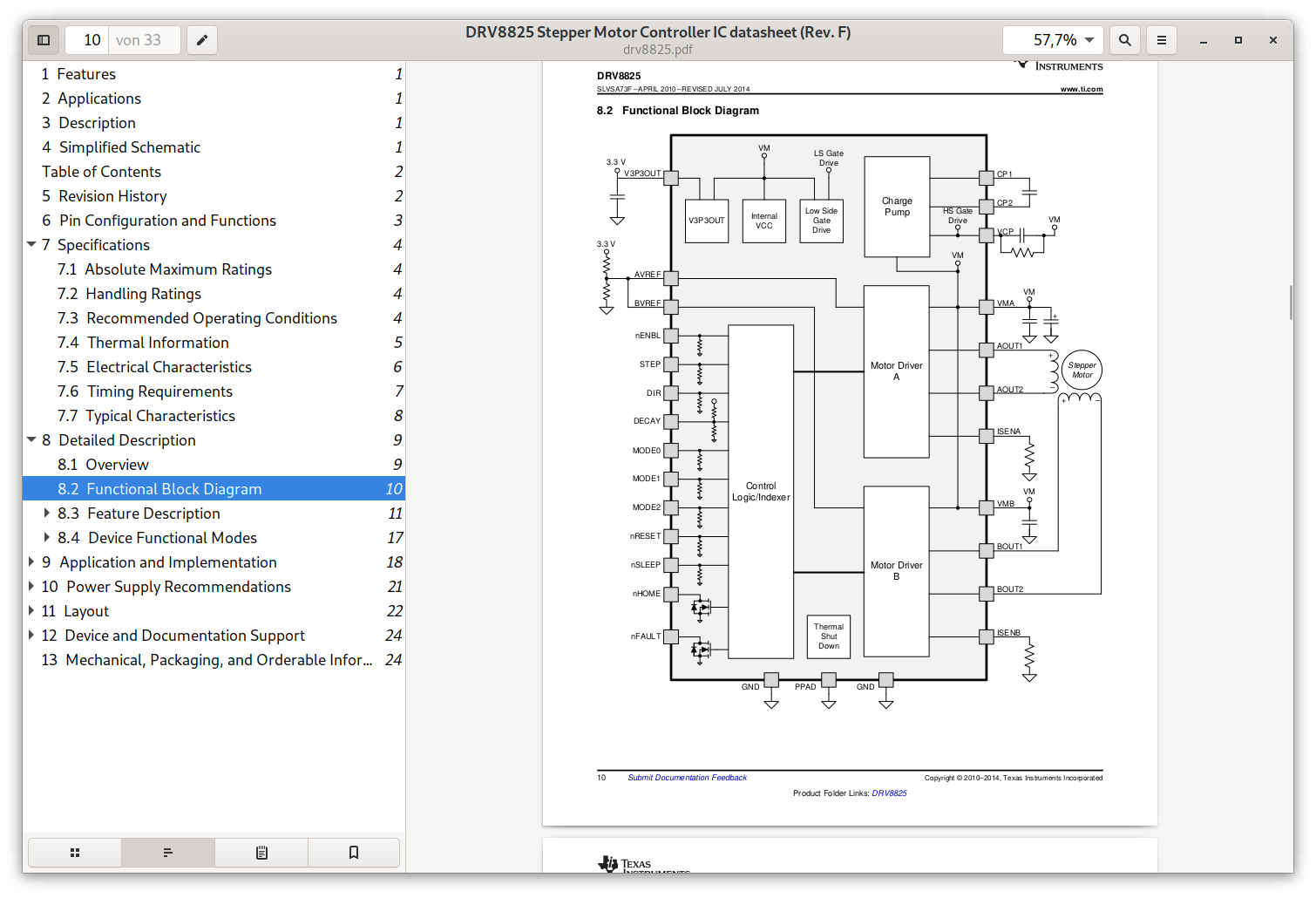Switch sidebar to annotations view
This screenshot has height=898, width=1316.
(x=261, y=853)
